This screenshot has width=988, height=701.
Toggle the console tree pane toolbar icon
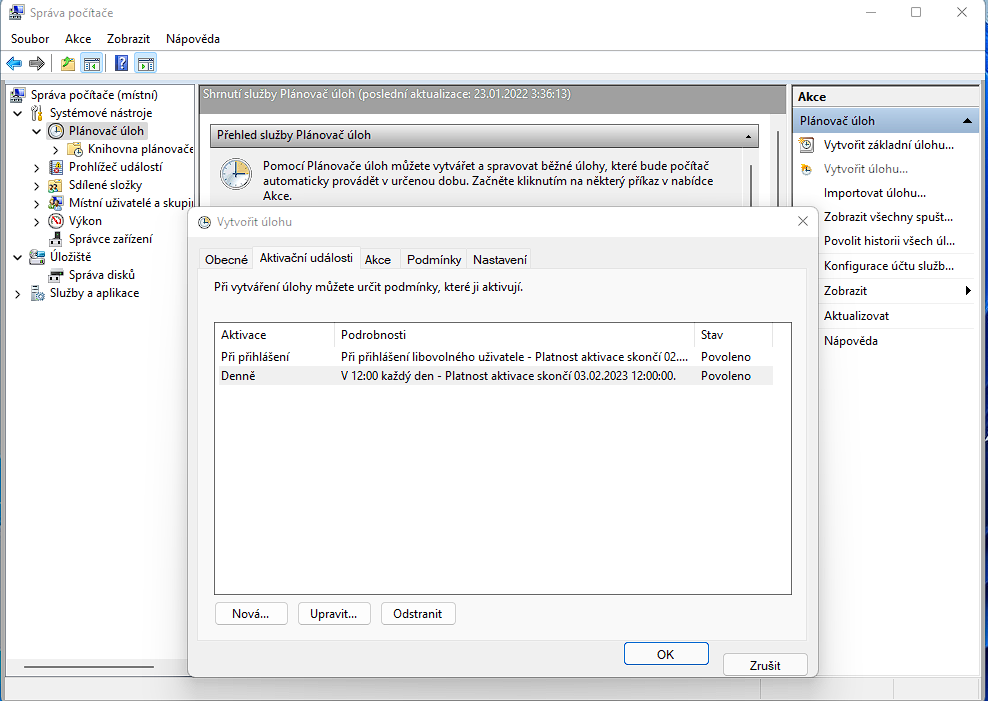[92, 64]
